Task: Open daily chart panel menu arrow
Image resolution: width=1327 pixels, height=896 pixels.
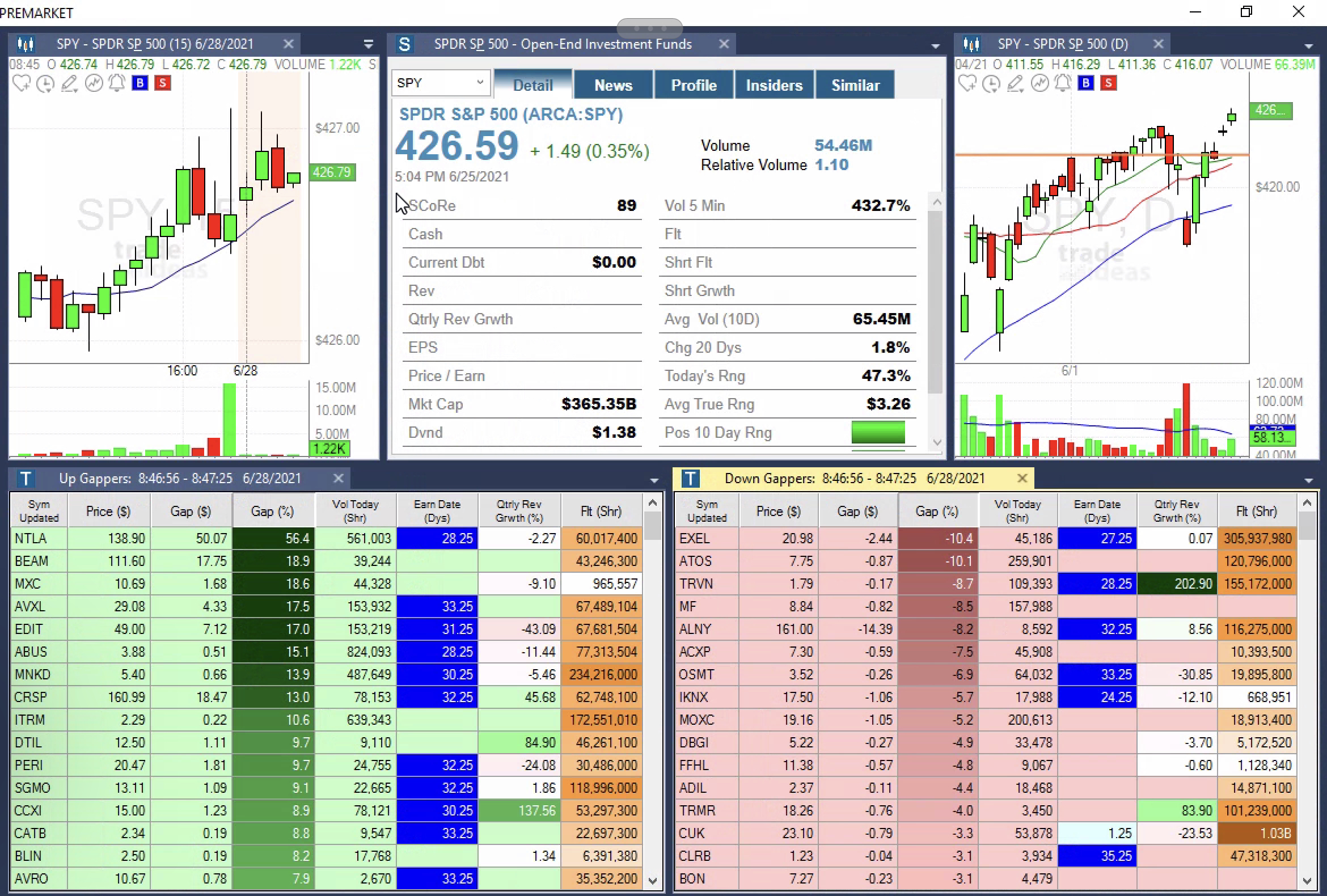Action: coord(1309,46)
